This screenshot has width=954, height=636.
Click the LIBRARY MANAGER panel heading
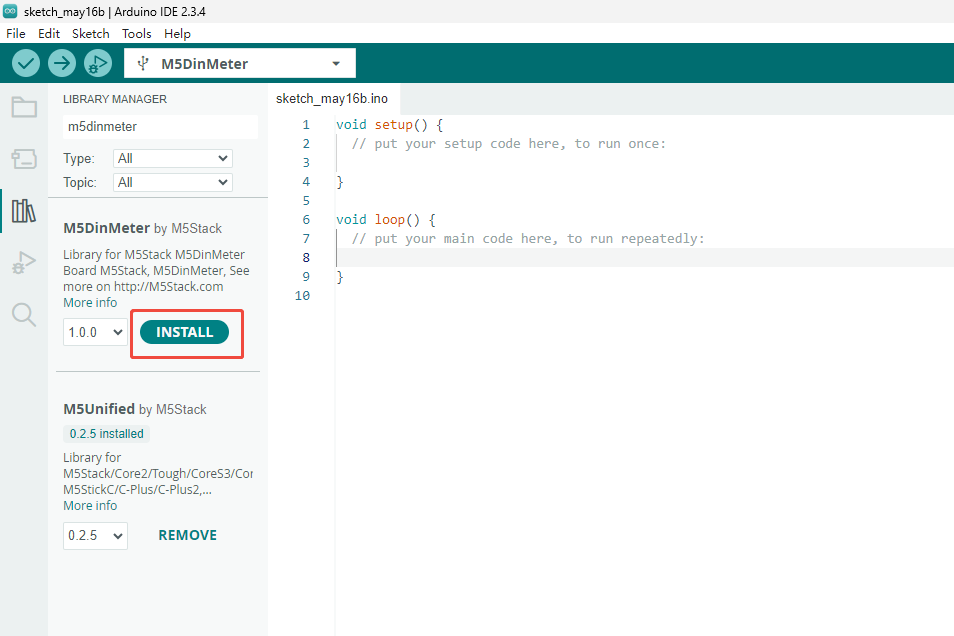click(x=115, y=99)
